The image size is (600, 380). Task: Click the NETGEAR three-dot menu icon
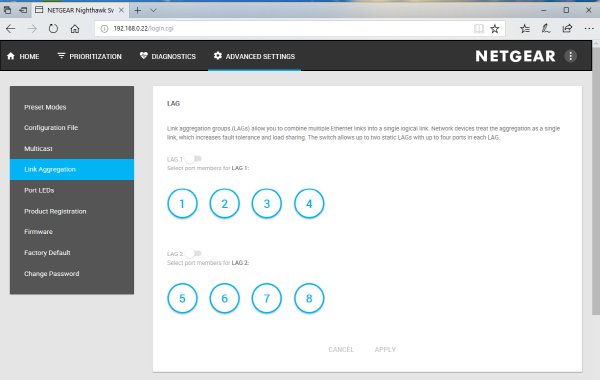point(570,56)
